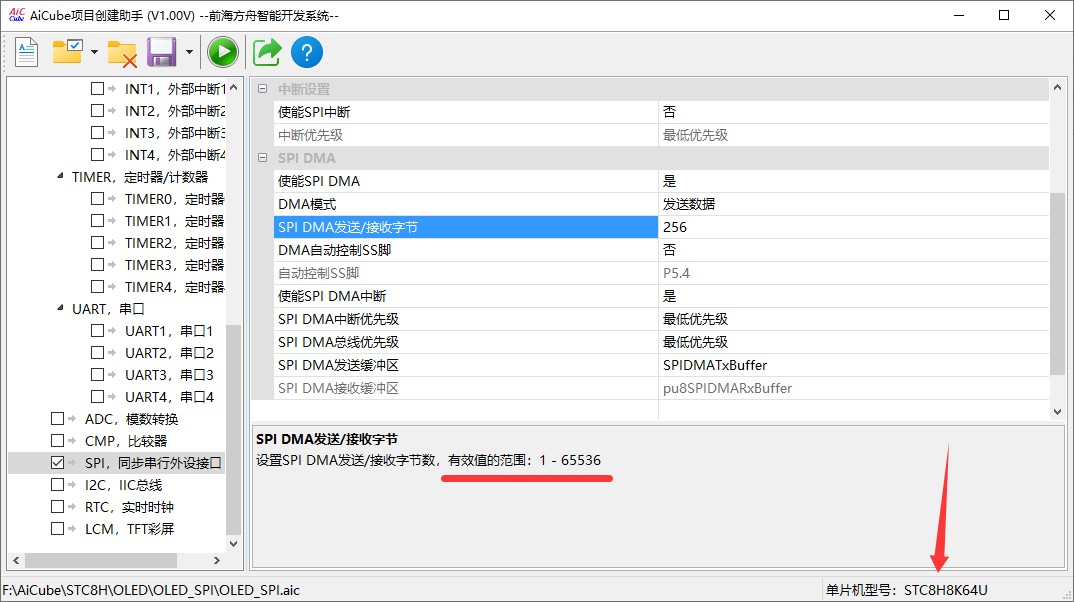Click the property grid scroll up arrow
Viewport: 1074px width, 602px height.
(x=1058, y=88)
